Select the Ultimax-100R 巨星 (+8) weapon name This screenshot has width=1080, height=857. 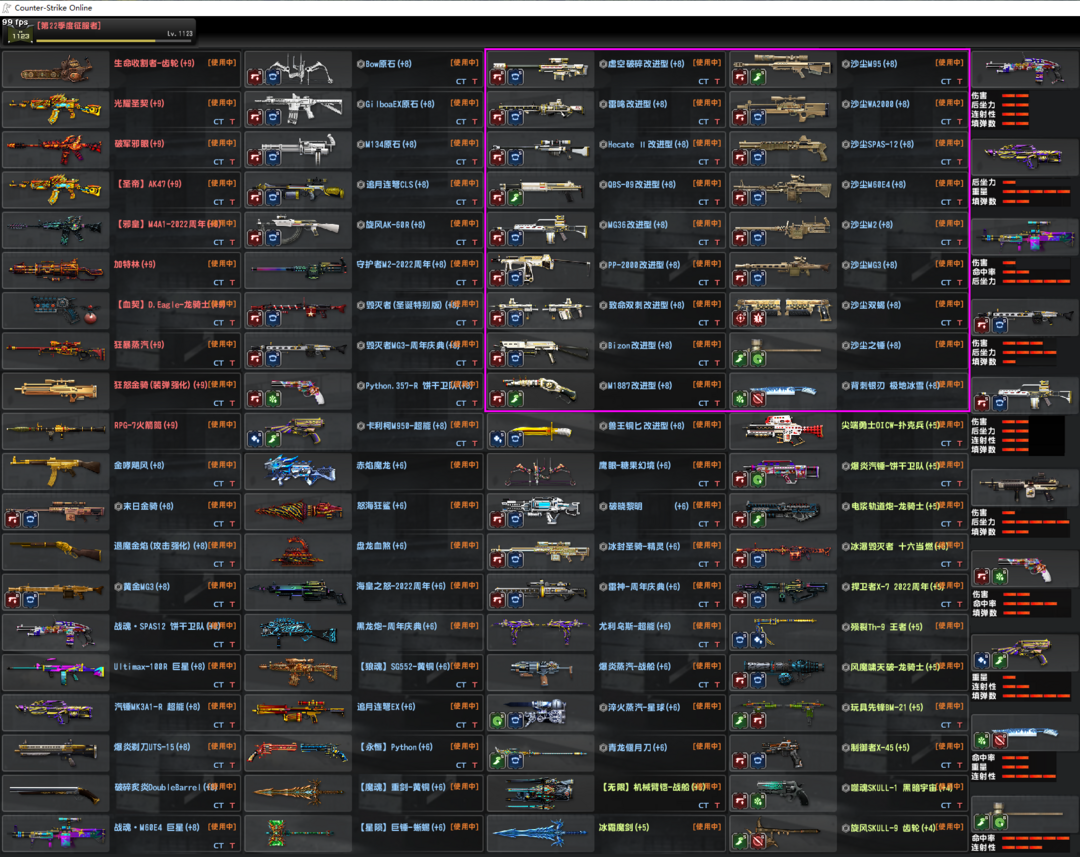(x=159, y=667)
